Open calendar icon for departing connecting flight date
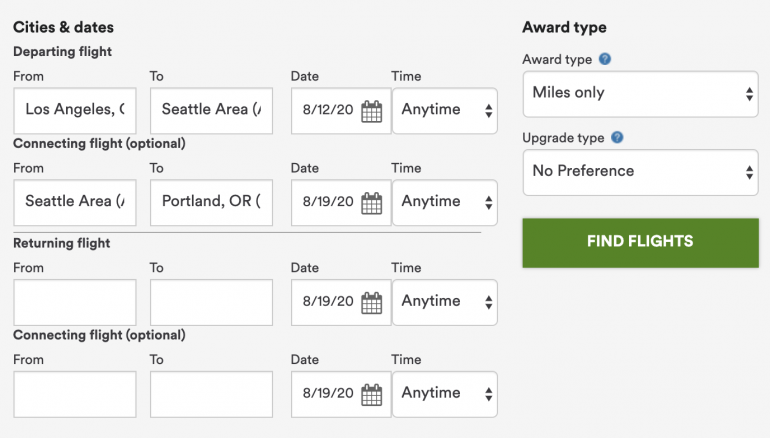The width and height of the screenshot is (770, 438). tap(371, 203)
